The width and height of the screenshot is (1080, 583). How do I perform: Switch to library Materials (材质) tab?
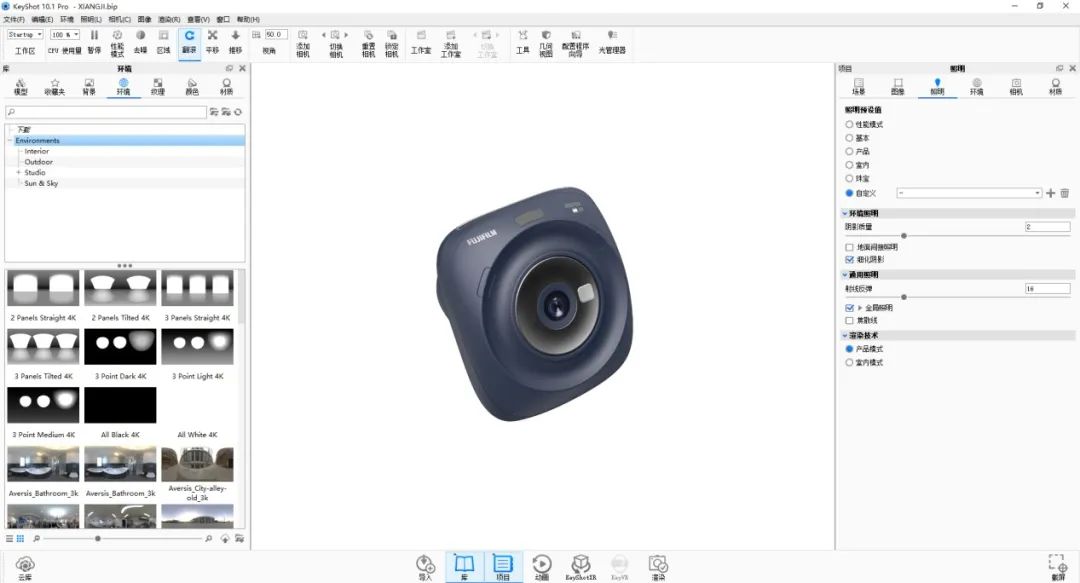point(226,87)
